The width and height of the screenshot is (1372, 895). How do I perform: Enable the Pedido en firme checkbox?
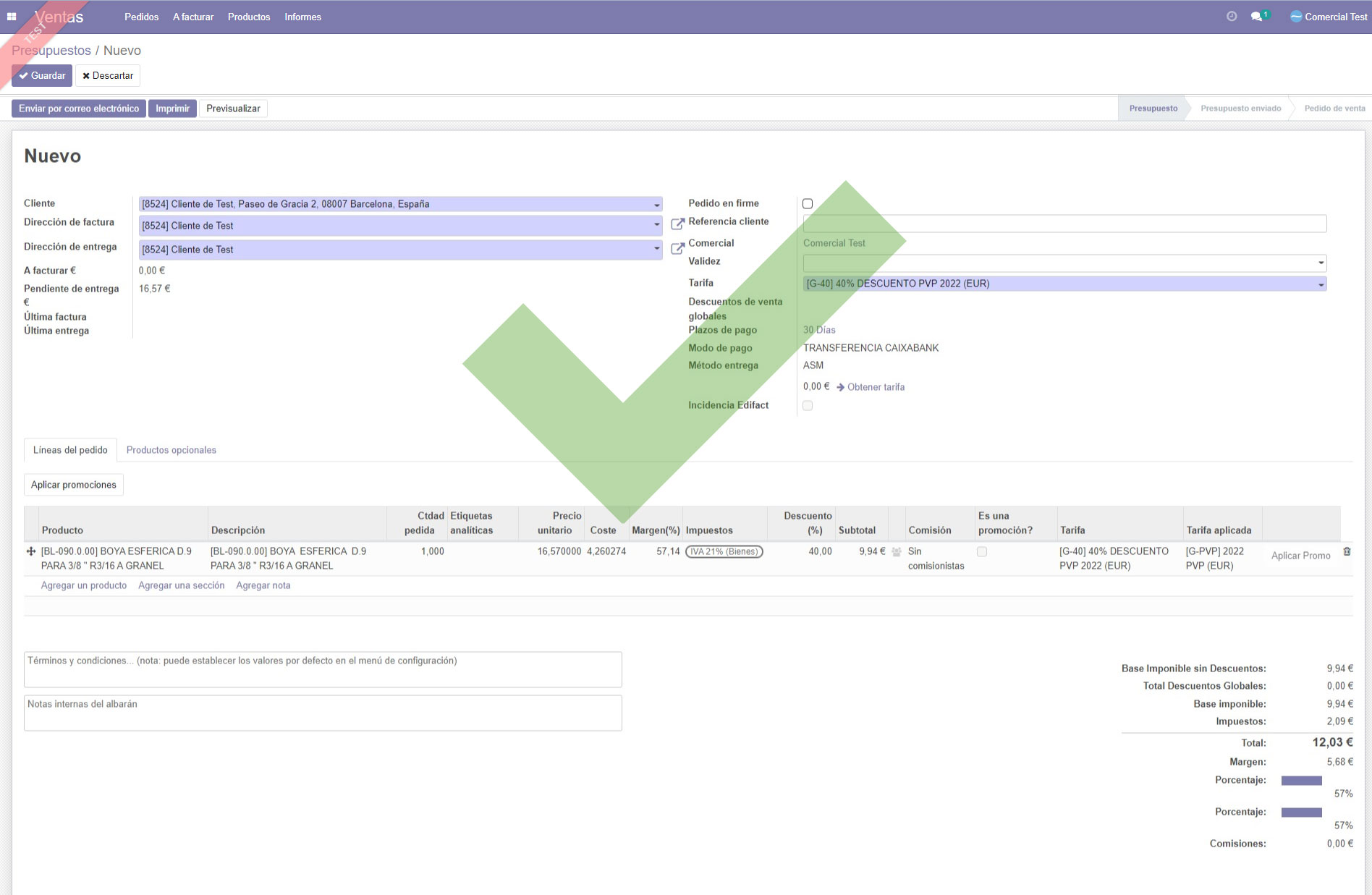coord(808,204)
